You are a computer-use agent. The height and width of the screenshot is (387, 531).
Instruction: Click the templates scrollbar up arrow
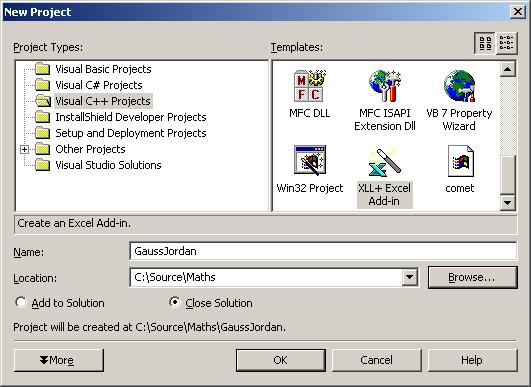508,69
